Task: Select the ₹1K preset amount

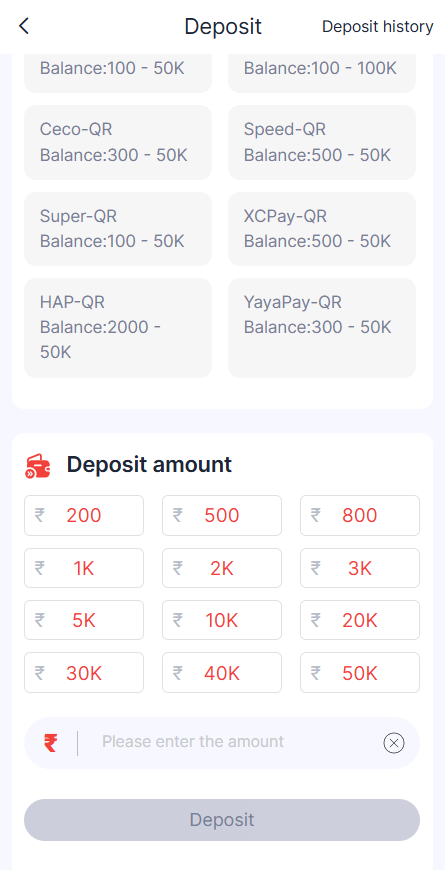Action: [x=84, y=568]
